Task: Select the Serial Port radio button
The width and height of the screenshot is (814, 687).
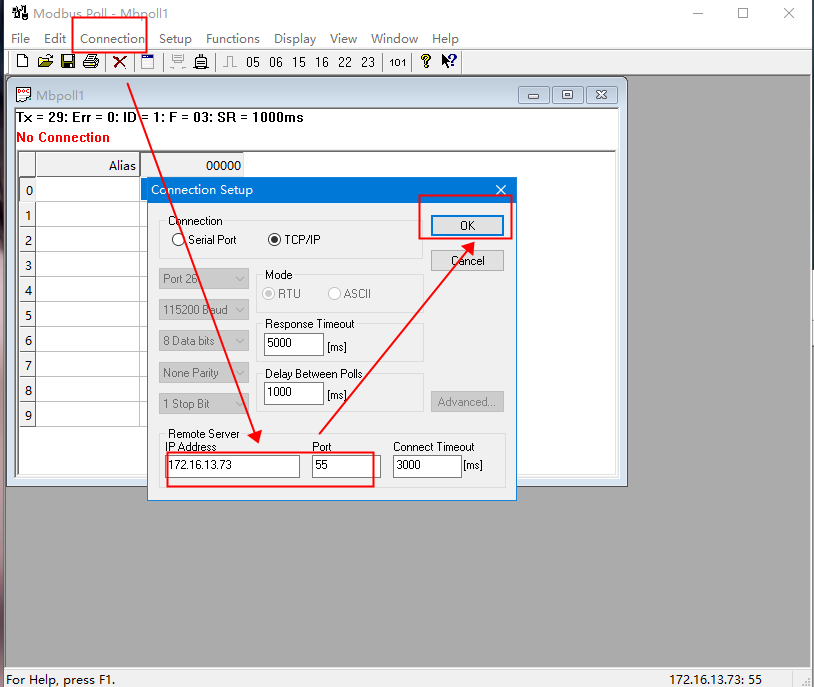Action: (x=179, y=240)
